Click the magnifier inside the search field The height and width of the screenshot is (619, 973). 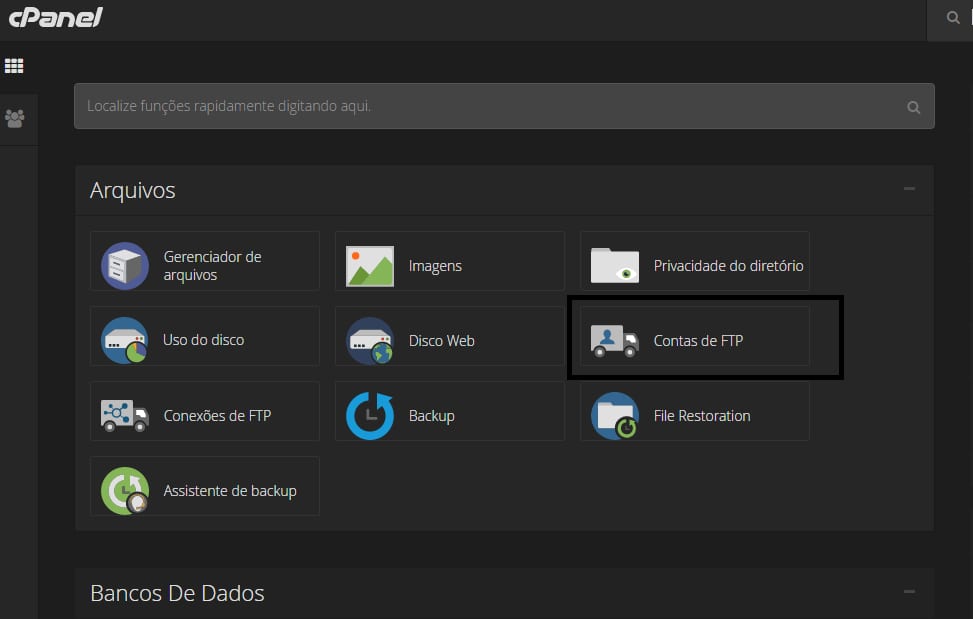tap(913, 107)
